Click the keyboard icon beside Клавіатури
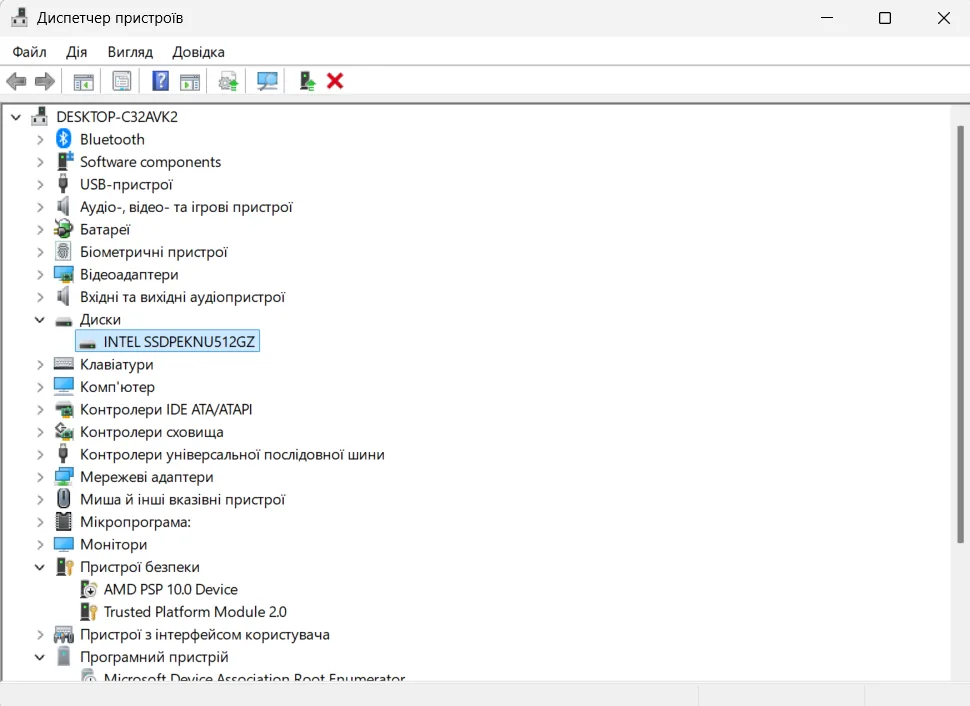The image size is (970, 706). (64, 364)
